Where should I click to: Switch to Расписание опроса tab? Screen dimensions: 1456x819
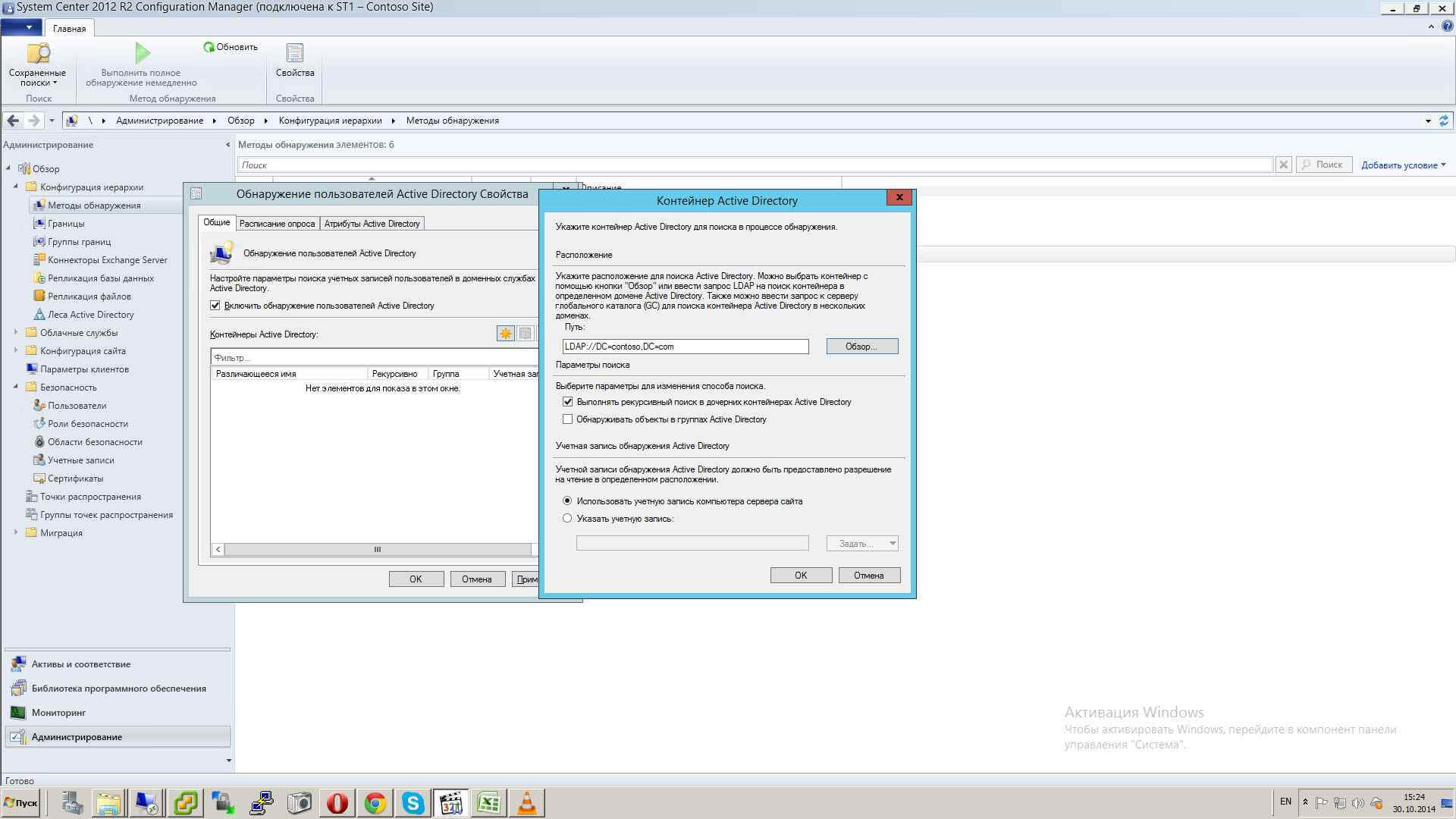tap(277, 224)
